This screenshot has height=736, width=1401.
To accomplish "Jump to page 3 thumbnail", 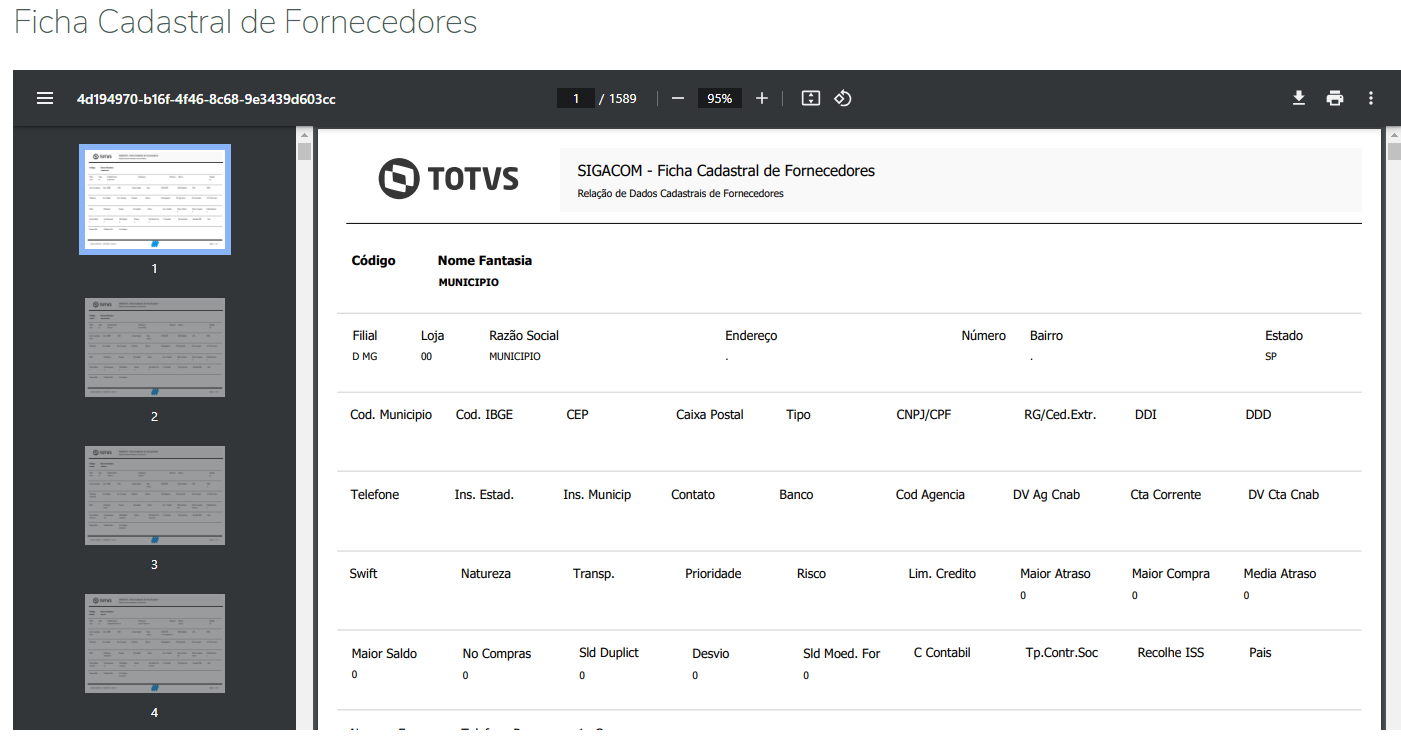I will (155, 495).
